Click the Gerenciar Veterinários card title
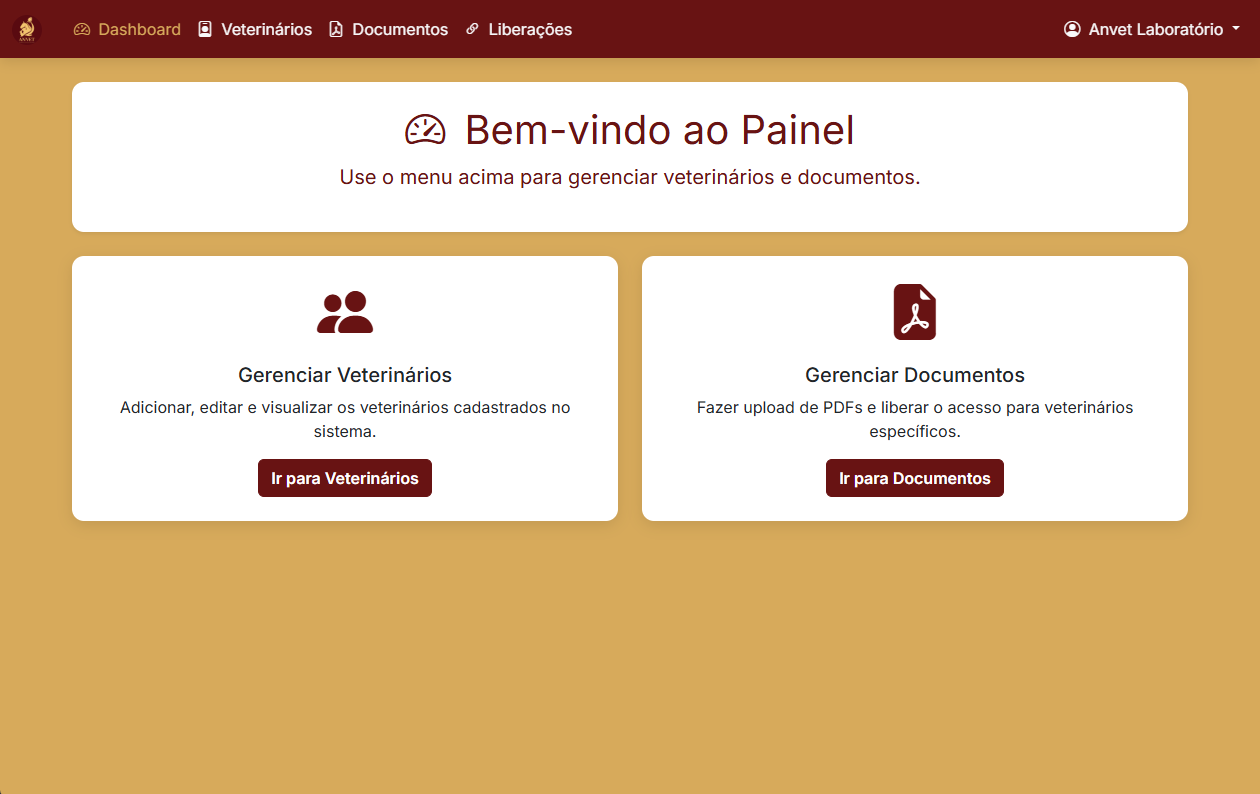The height and width of the screenshot is (794, 1260). pyautogui.click(x=344, y=375)
